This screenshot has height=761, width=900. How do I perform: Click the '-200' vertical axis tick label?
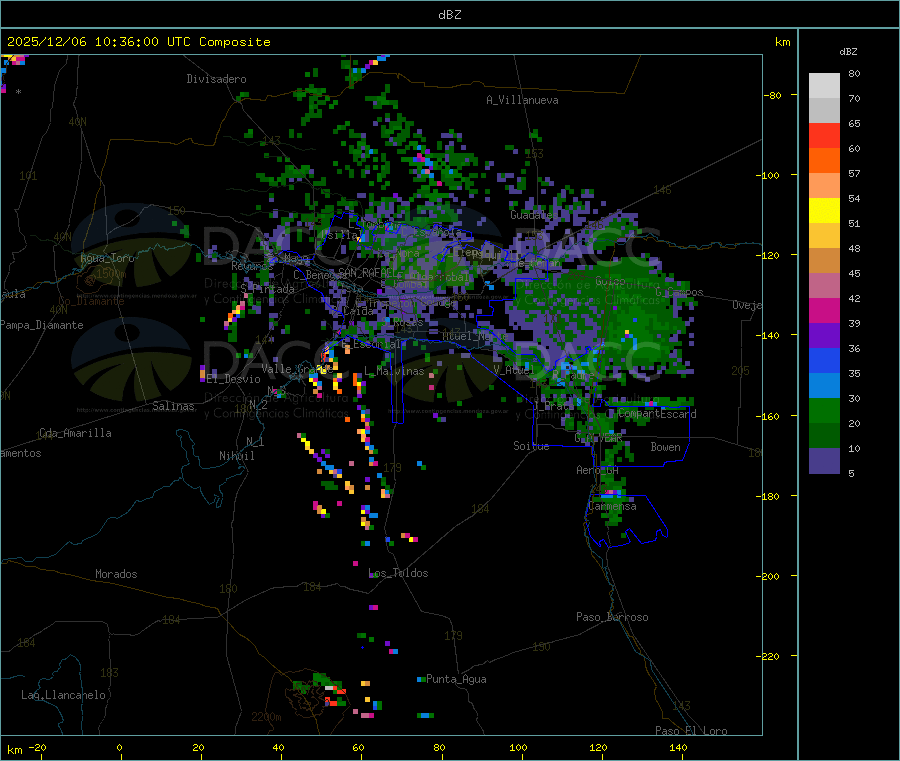tap(767, 576)
